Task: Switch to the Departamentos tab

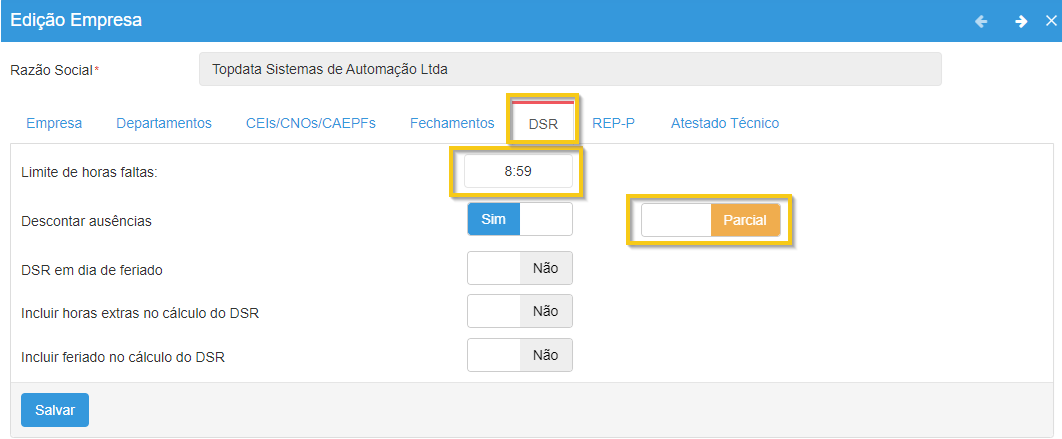Action: (x=164, y=123)
